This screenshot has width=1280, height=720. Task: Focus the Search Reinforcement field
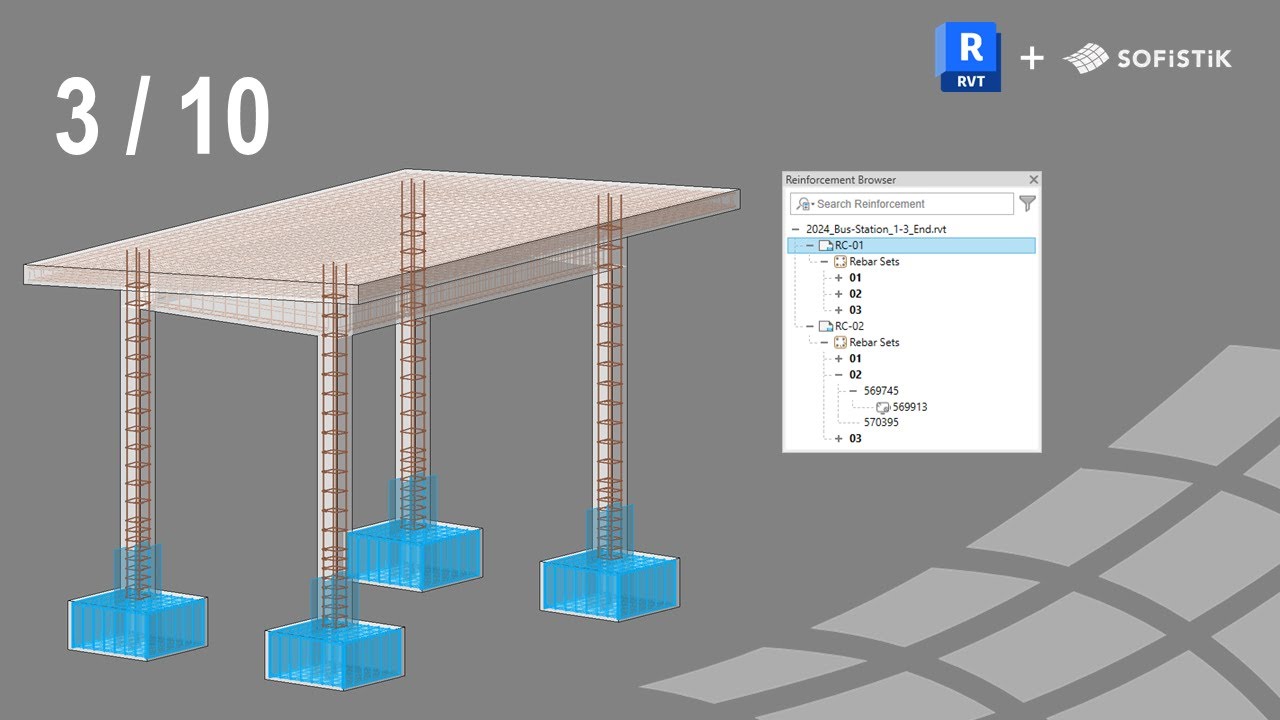tap(902, 204)
